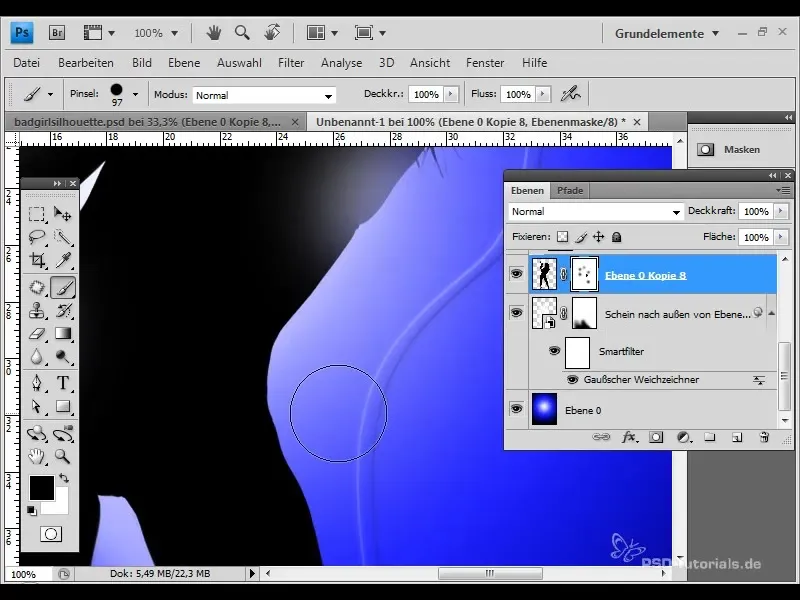Toggle lock image pixels
The image size is (800, 600).
click(x=581, y=237)
